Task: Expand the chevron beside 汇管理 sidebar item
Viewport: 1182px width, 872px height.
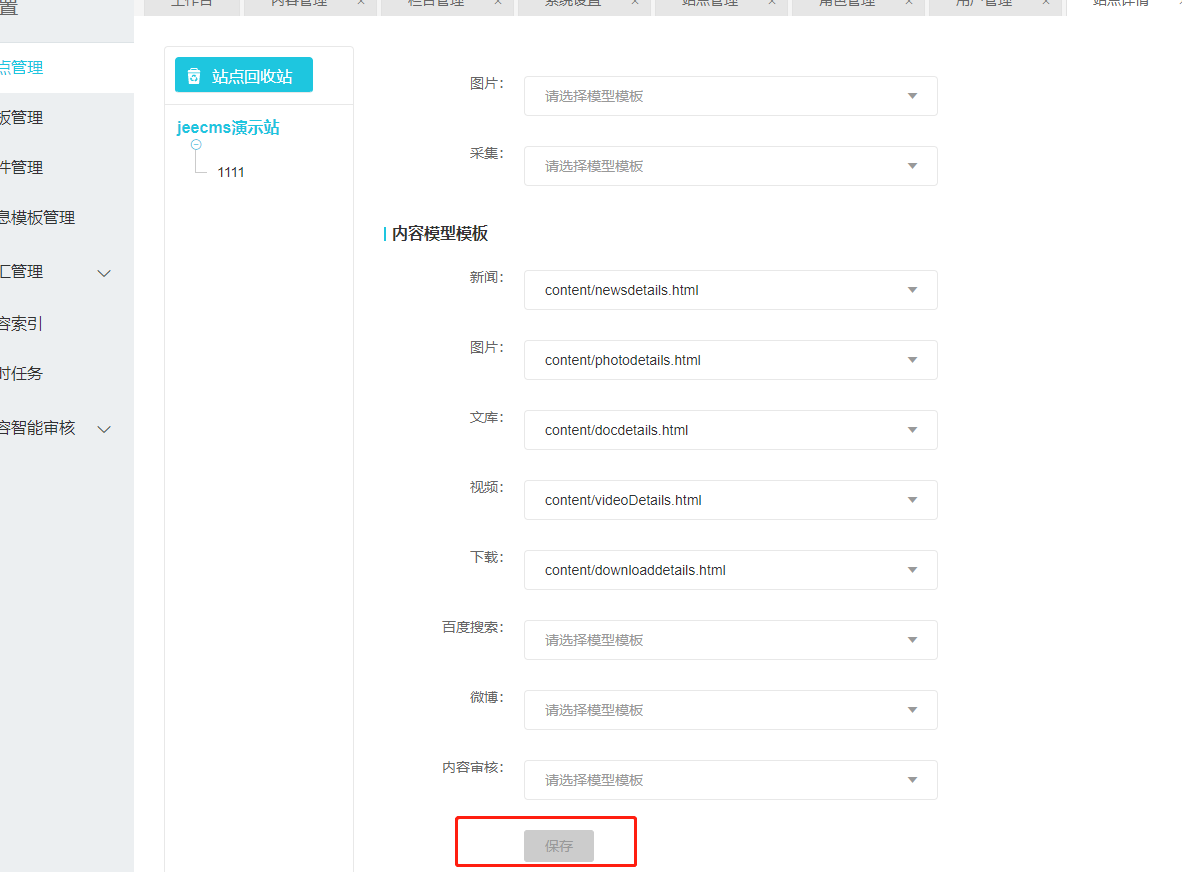Action: [x=104, y=273]
